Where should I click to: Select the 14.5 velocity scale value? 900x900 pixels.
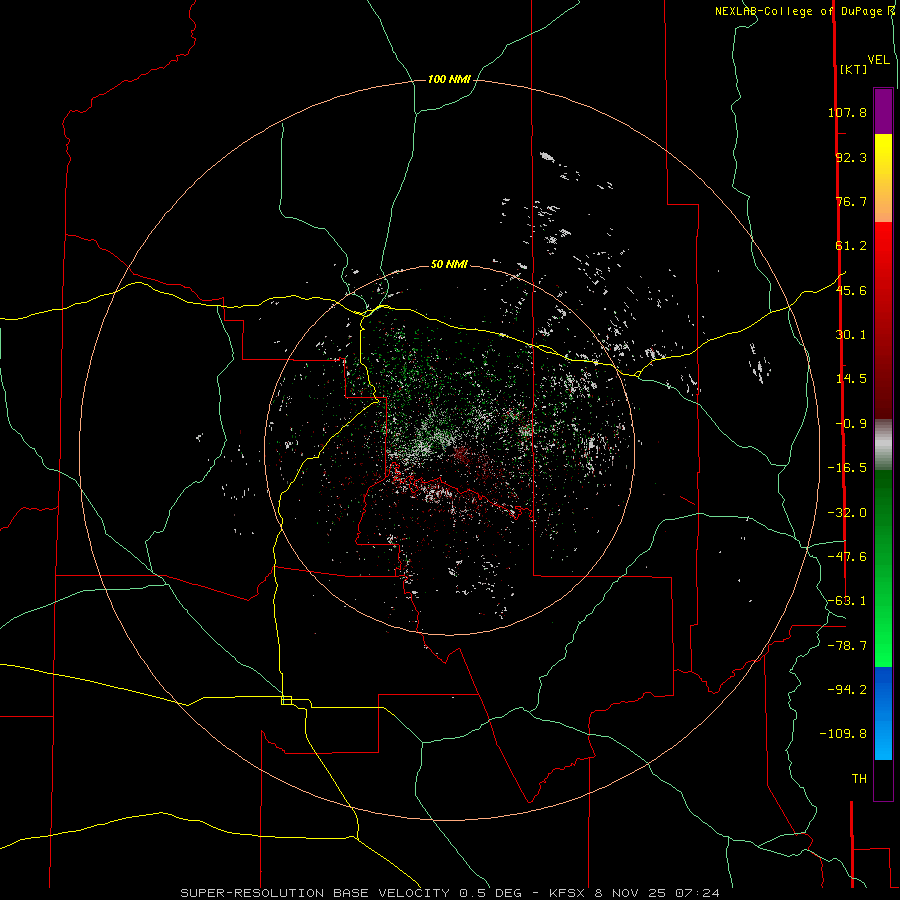[851, 379]
